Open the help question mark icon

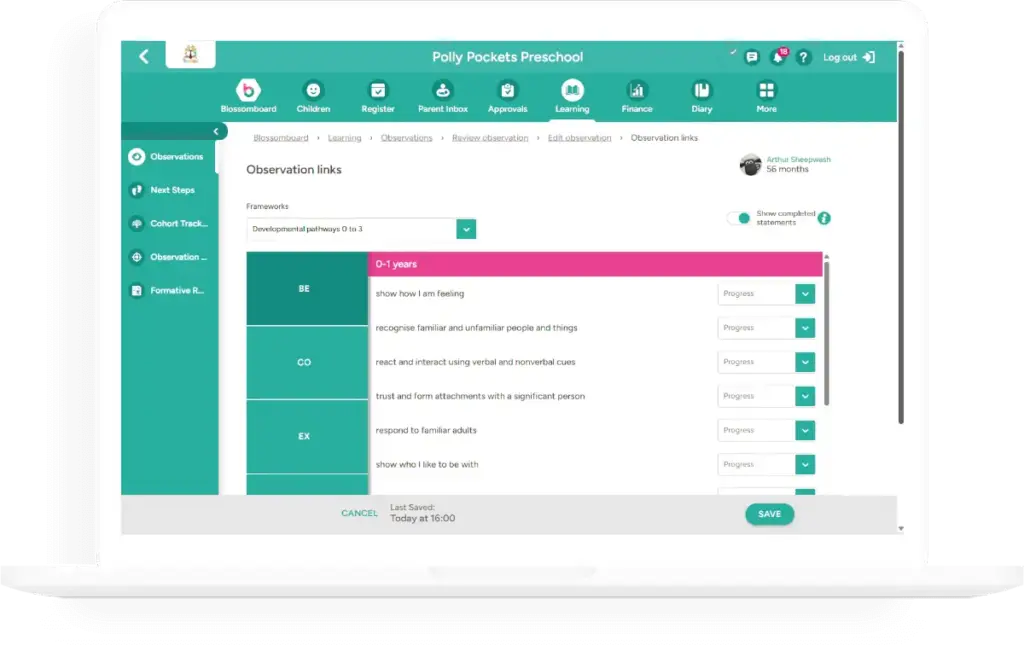point(802,58)
